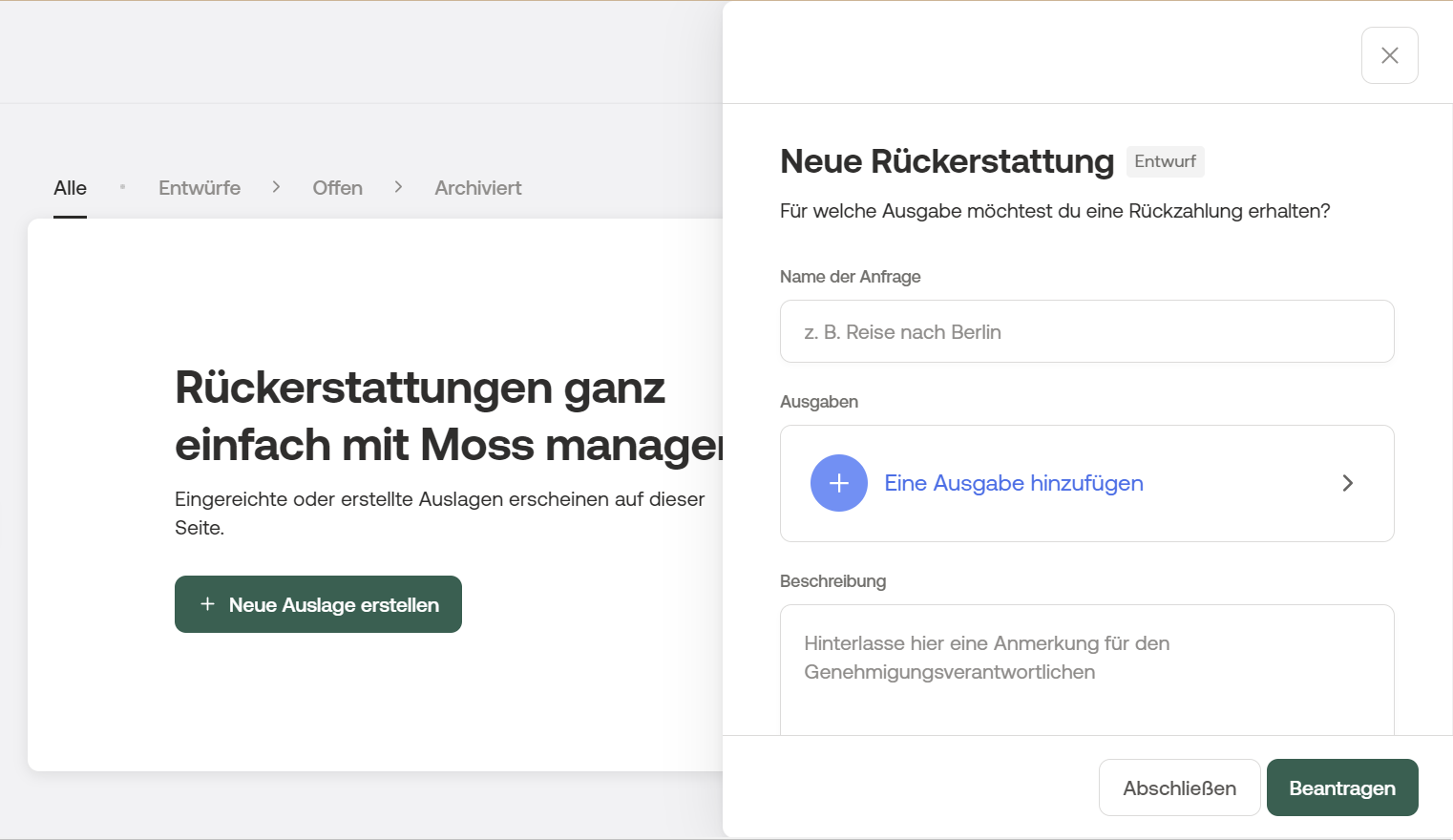
Task: Click the Abschließen button
Action: tap(1179, 787)
